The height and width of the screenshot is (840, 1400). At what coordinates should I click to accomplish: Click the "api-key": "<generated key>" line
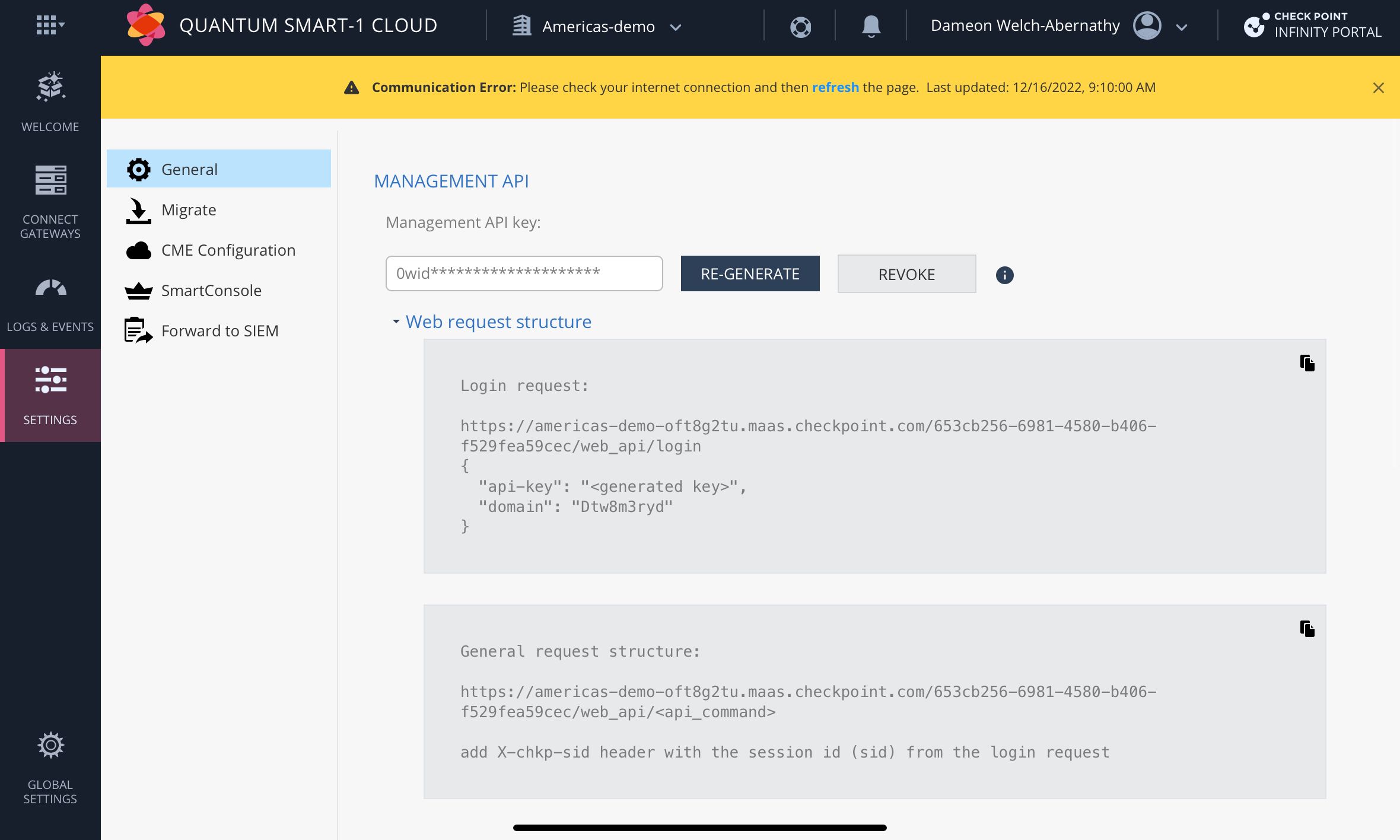612,486
